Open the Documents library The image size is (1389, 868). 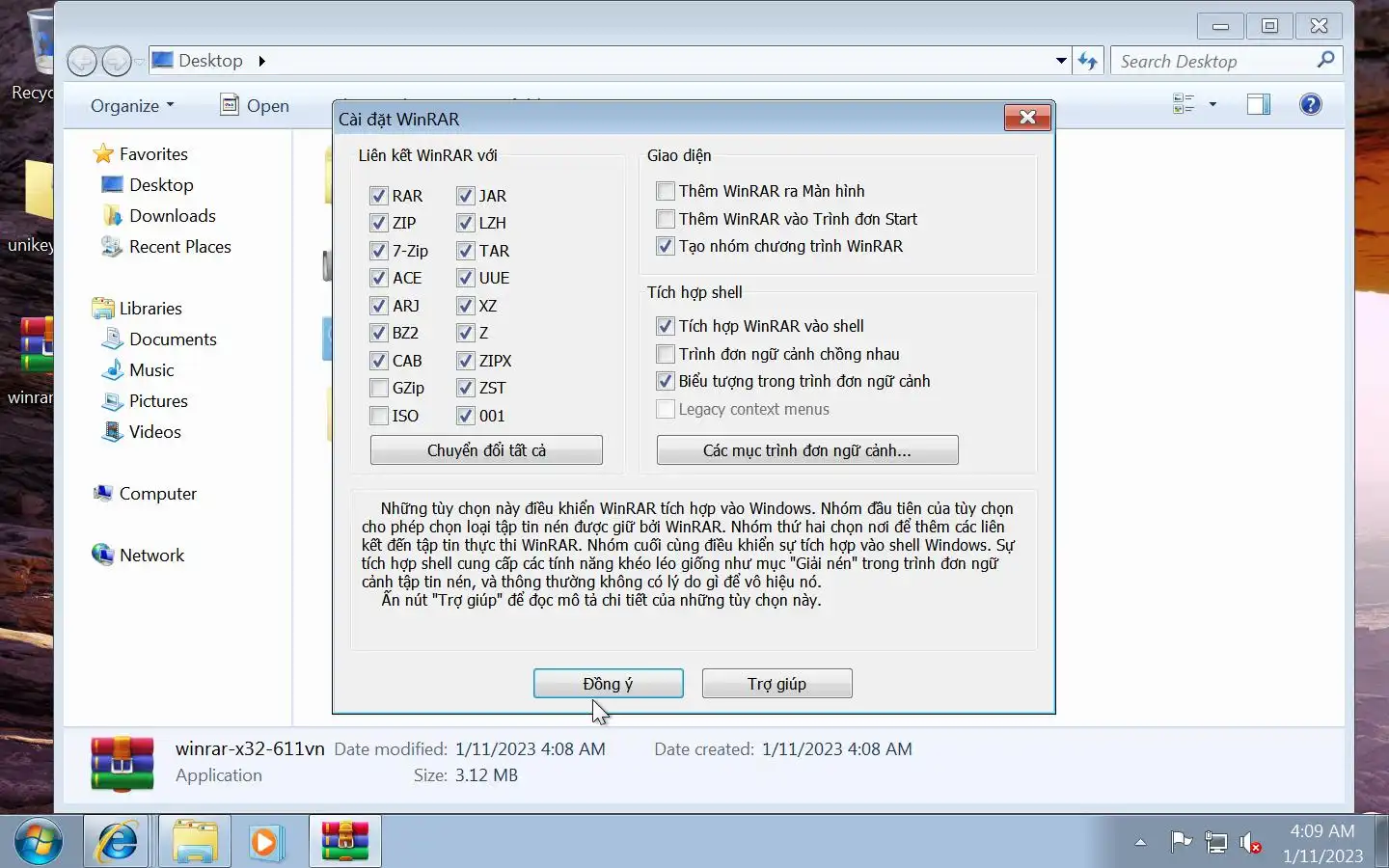159,339
